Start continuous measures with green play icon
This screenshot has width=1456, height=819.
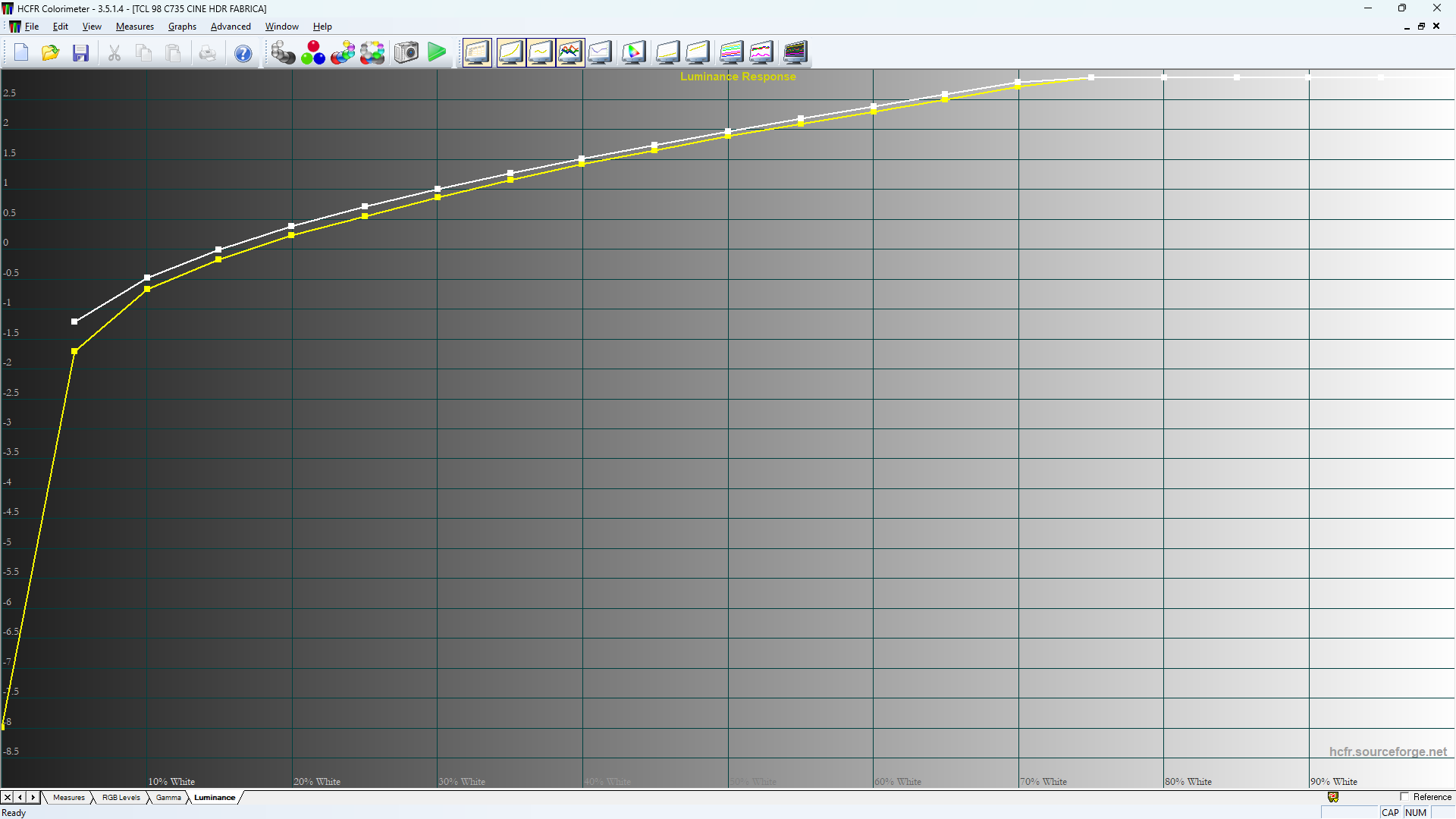(437, 53)
